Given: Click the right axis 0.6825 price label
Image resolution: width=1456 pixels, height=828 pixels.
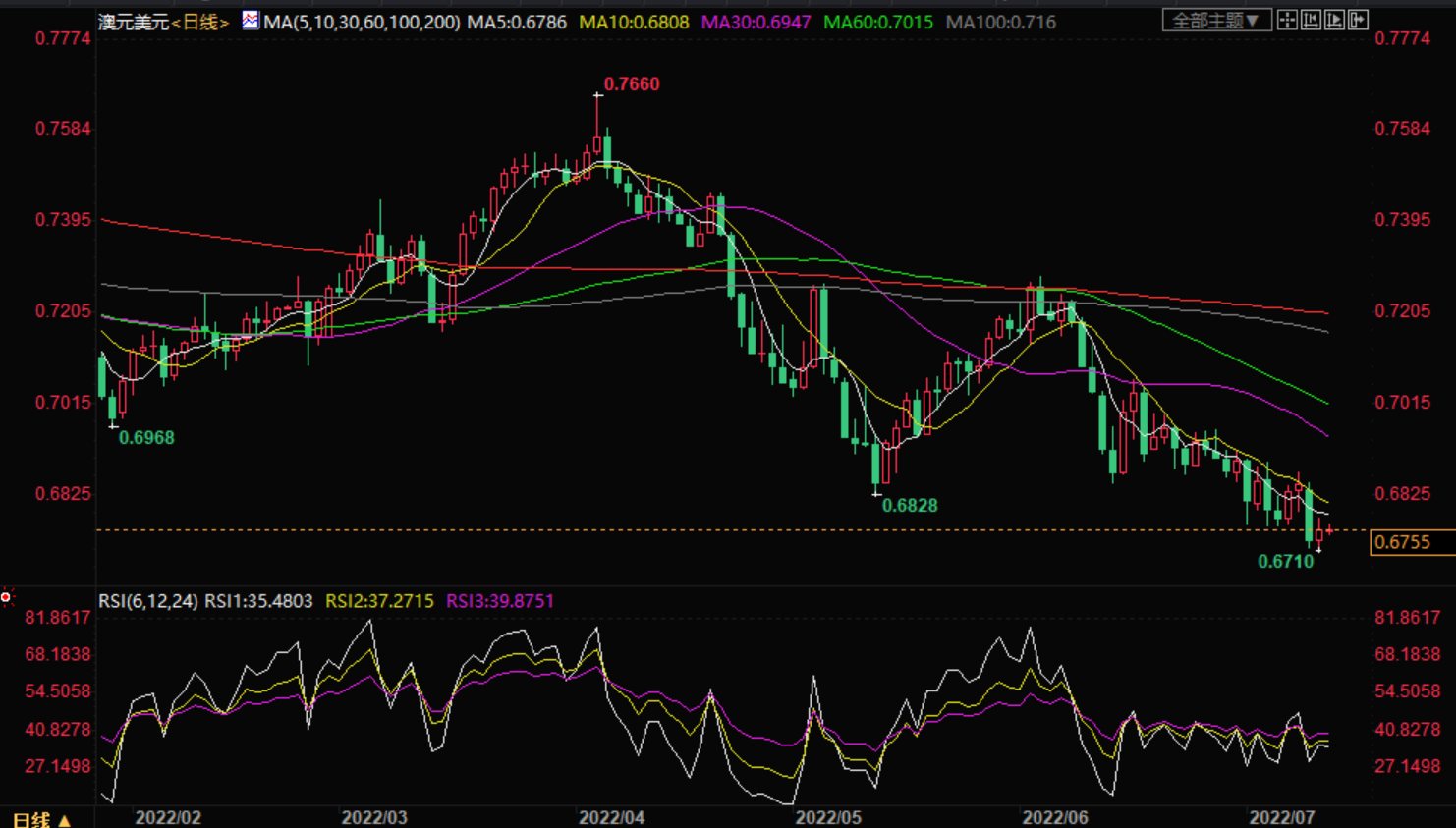Looking at the screenshot, I should 1403,494.
